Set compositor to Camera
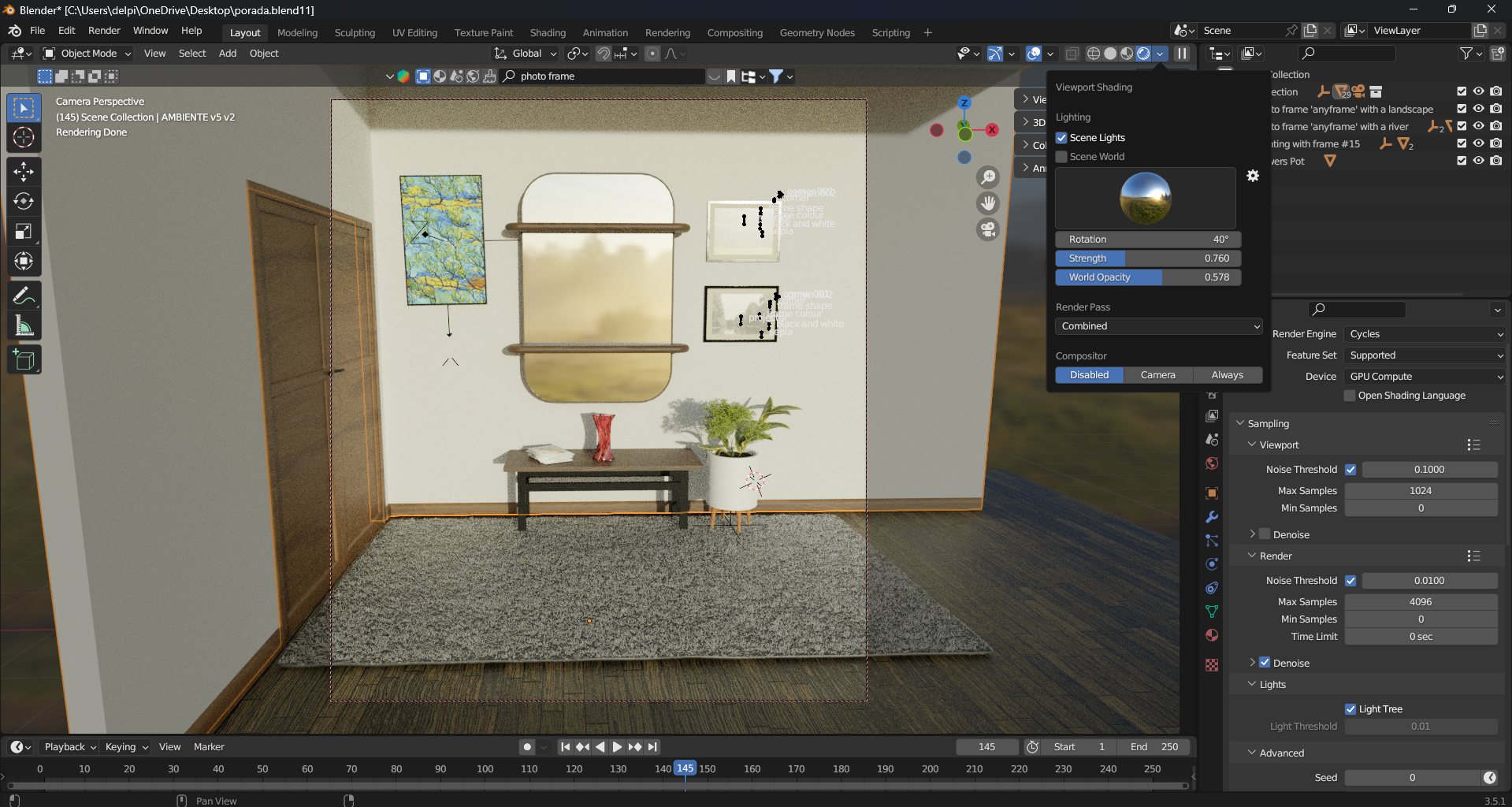This screenshot has width=1512, height=807. (x=1158, y=375)
